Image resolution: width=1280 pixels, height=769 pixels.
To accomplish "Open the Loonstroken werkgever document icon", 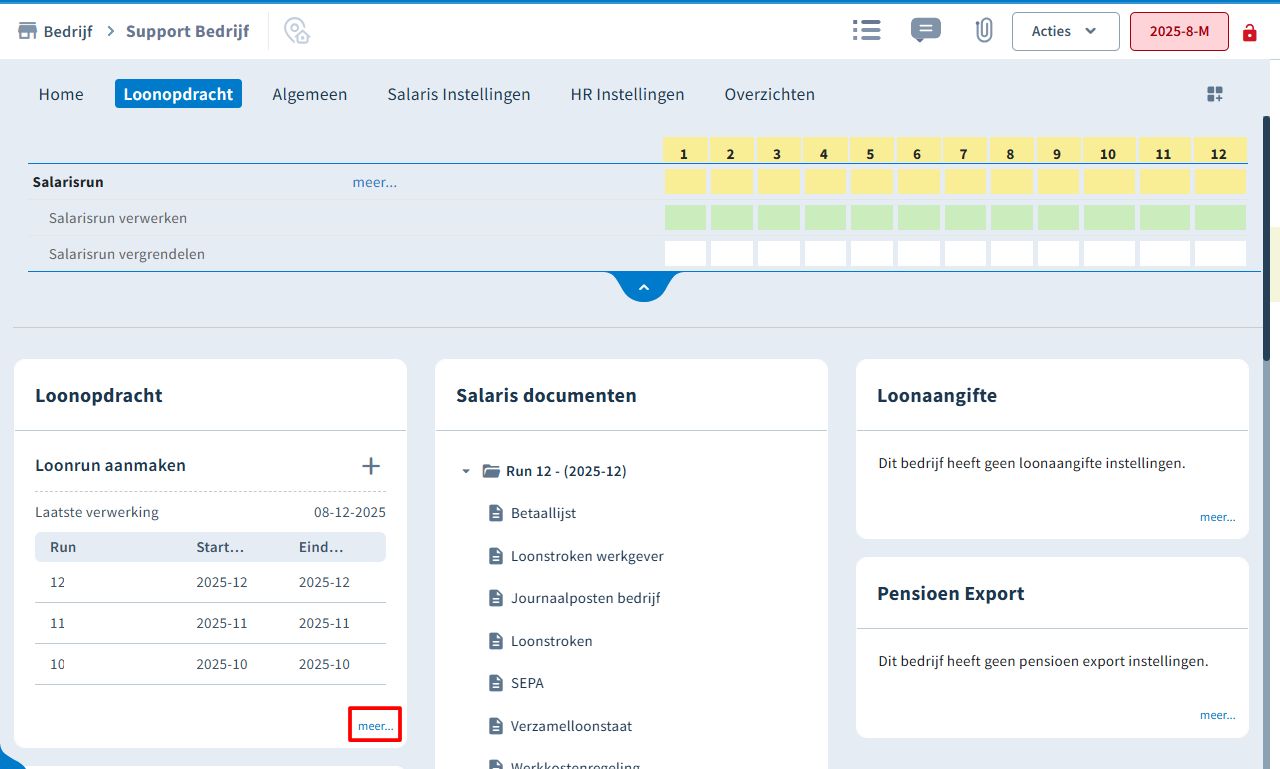I will point(495,556).
